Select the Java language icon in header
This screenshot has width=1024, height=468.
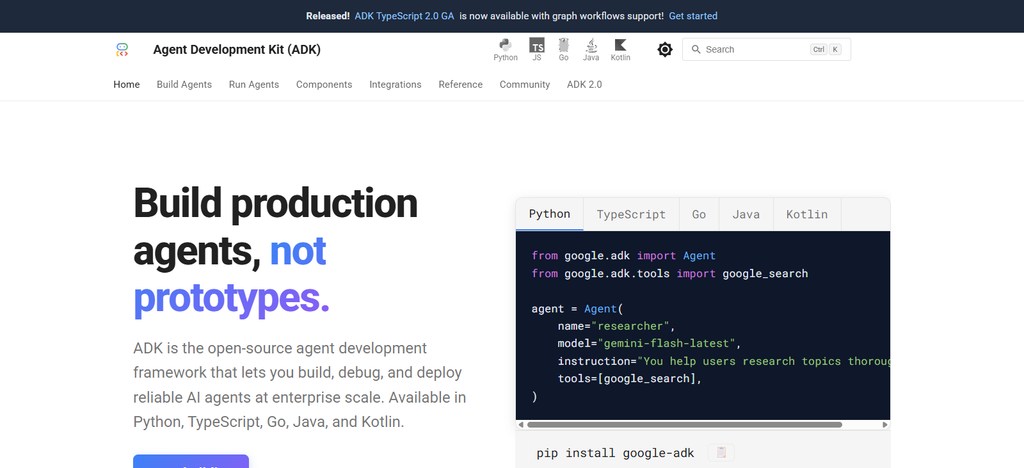click(x=591, y=50)
